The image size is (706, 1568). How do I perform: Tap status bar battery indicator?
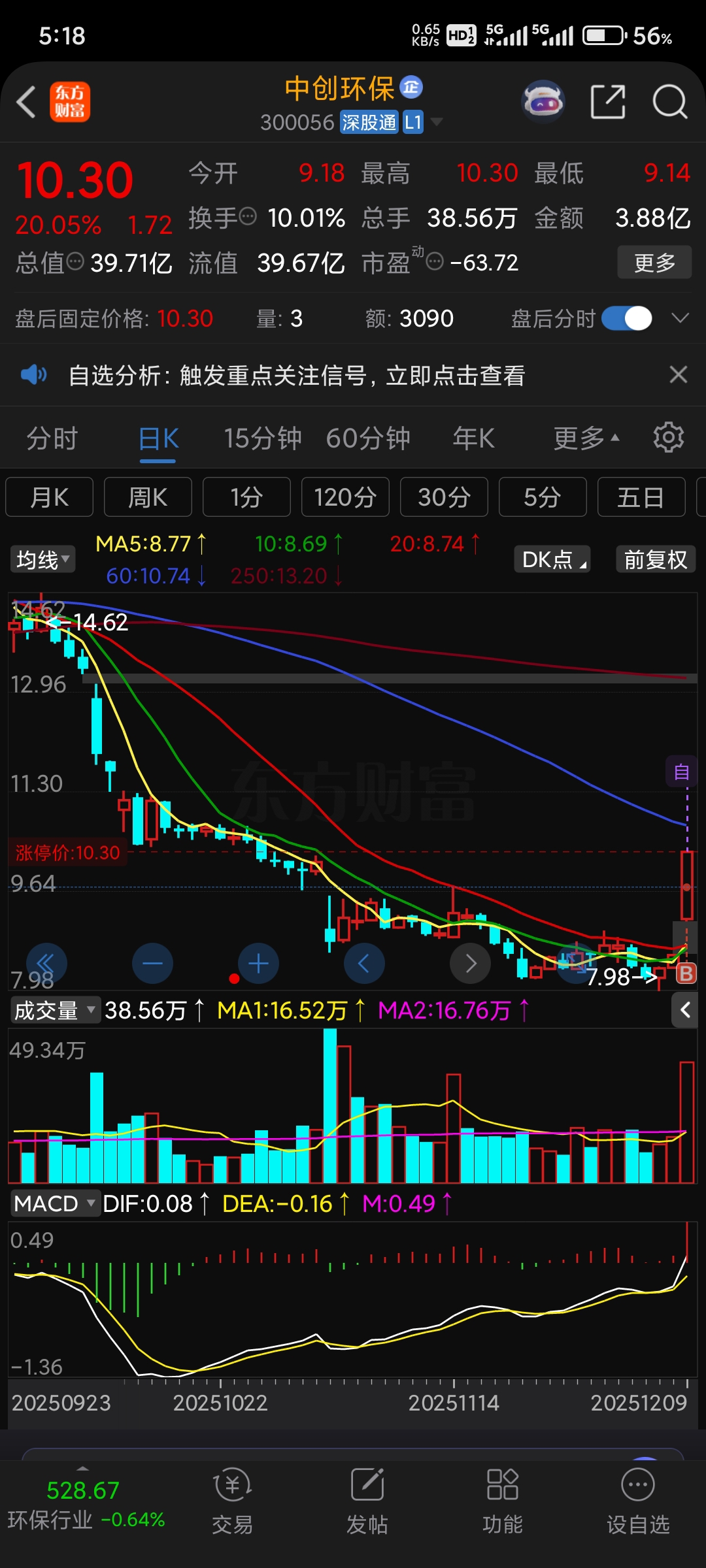605,35
